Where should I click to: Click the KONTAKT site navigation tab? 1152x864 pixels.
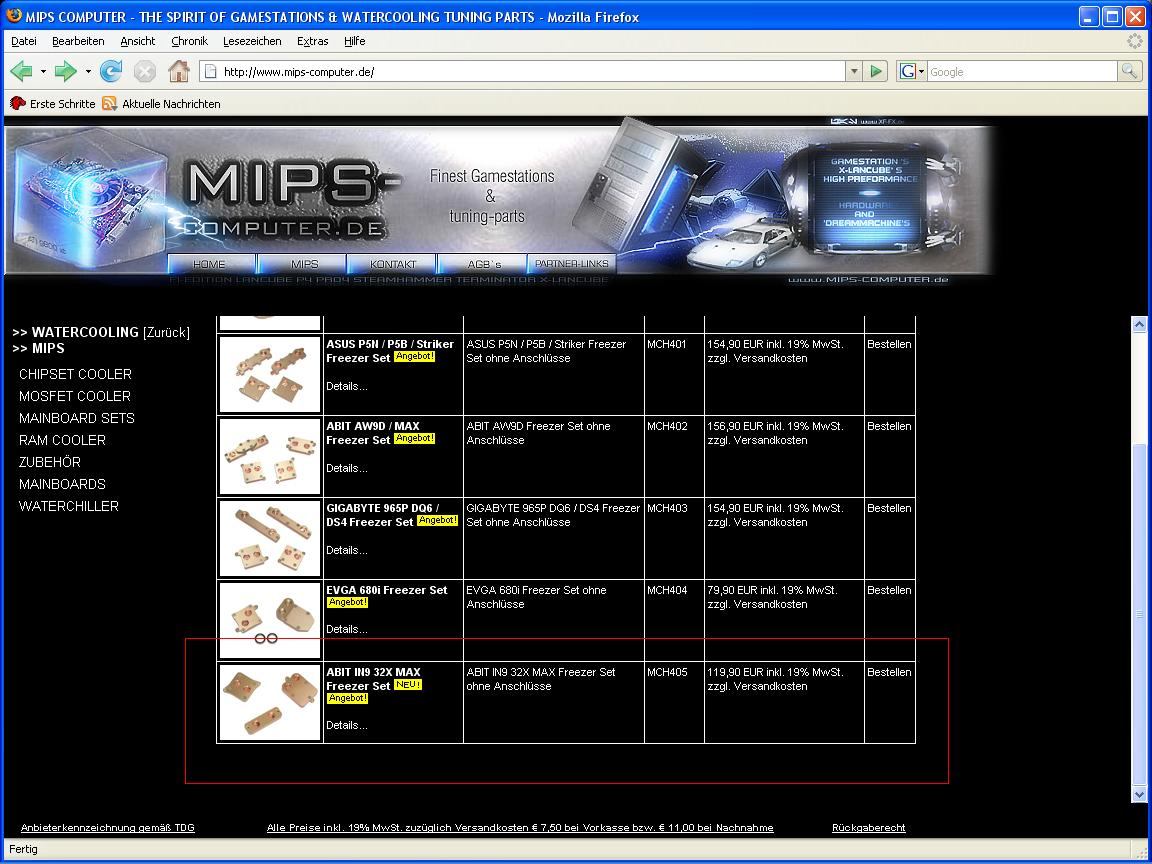point(393,264)
